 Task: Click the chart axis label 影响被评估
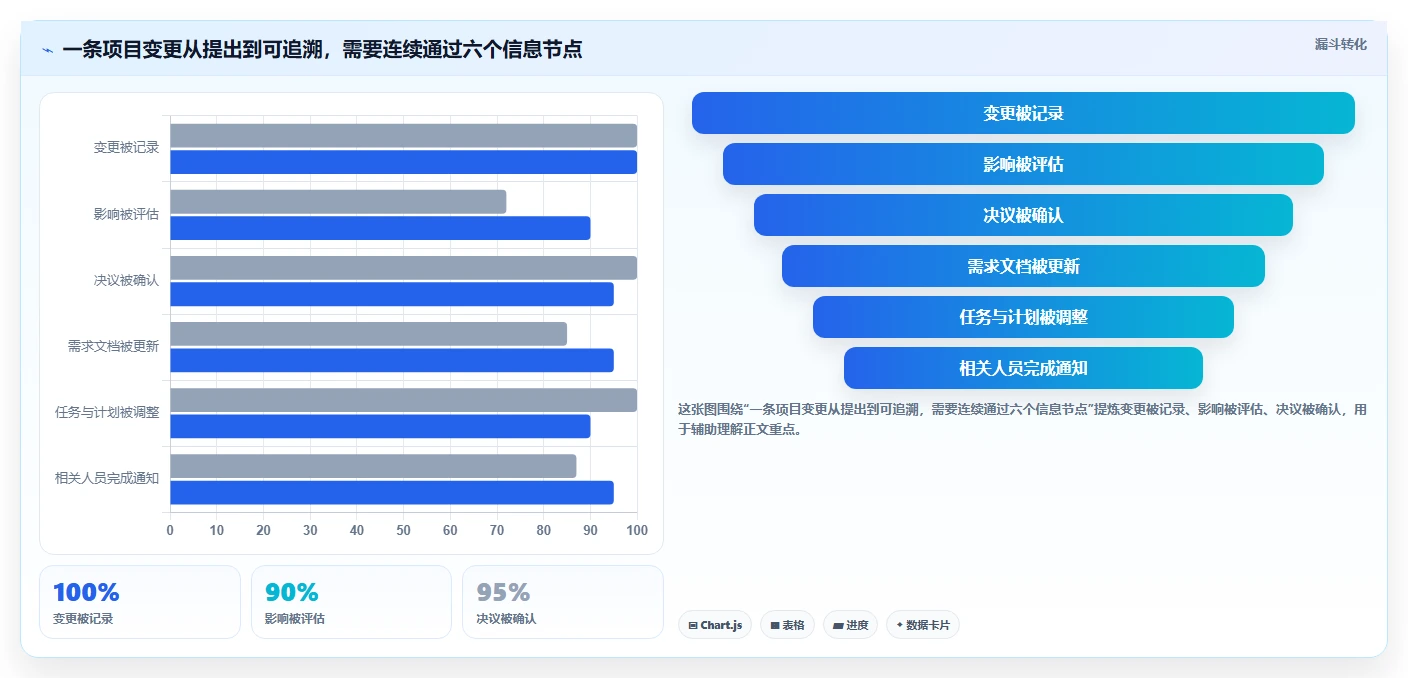click(x=127, y=214)
